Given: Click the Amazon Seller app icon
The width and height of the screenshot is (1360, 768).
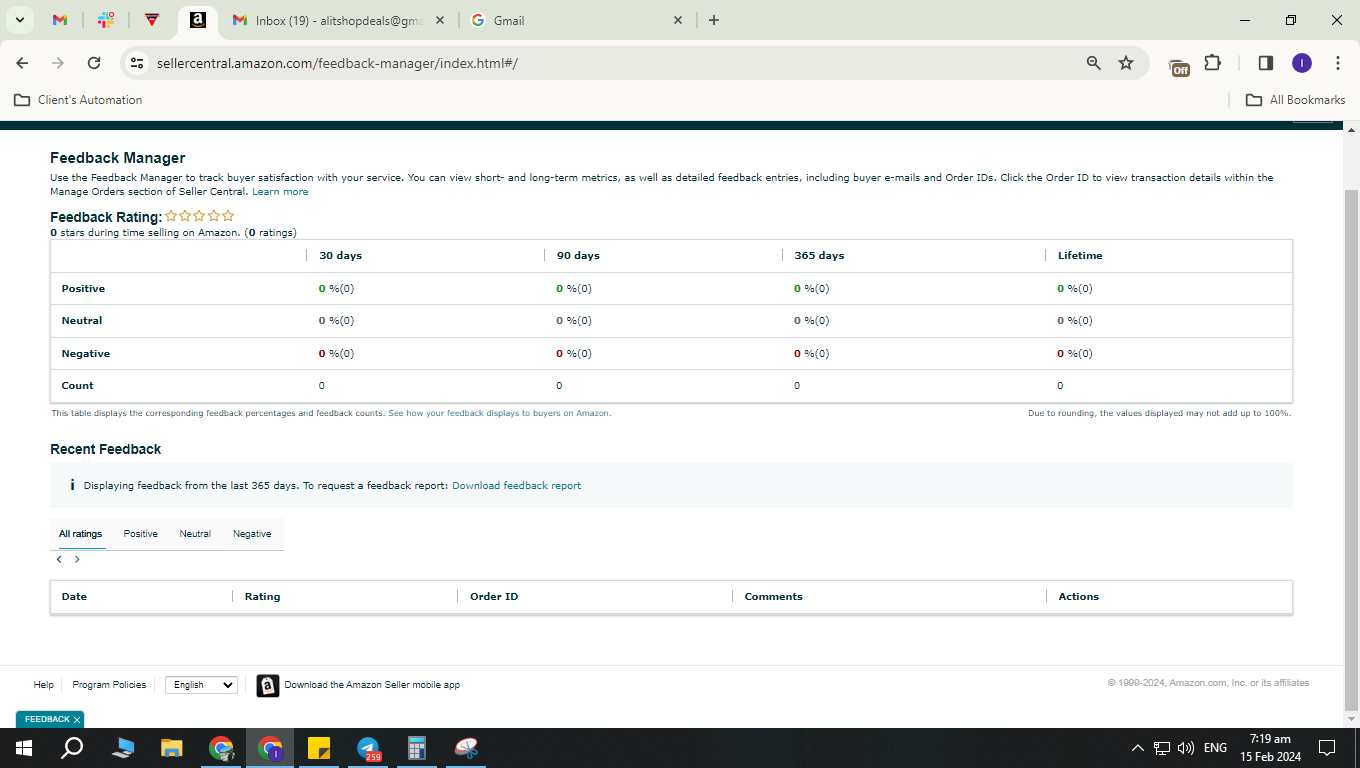Looking at the screenshot, I should 267,685.
